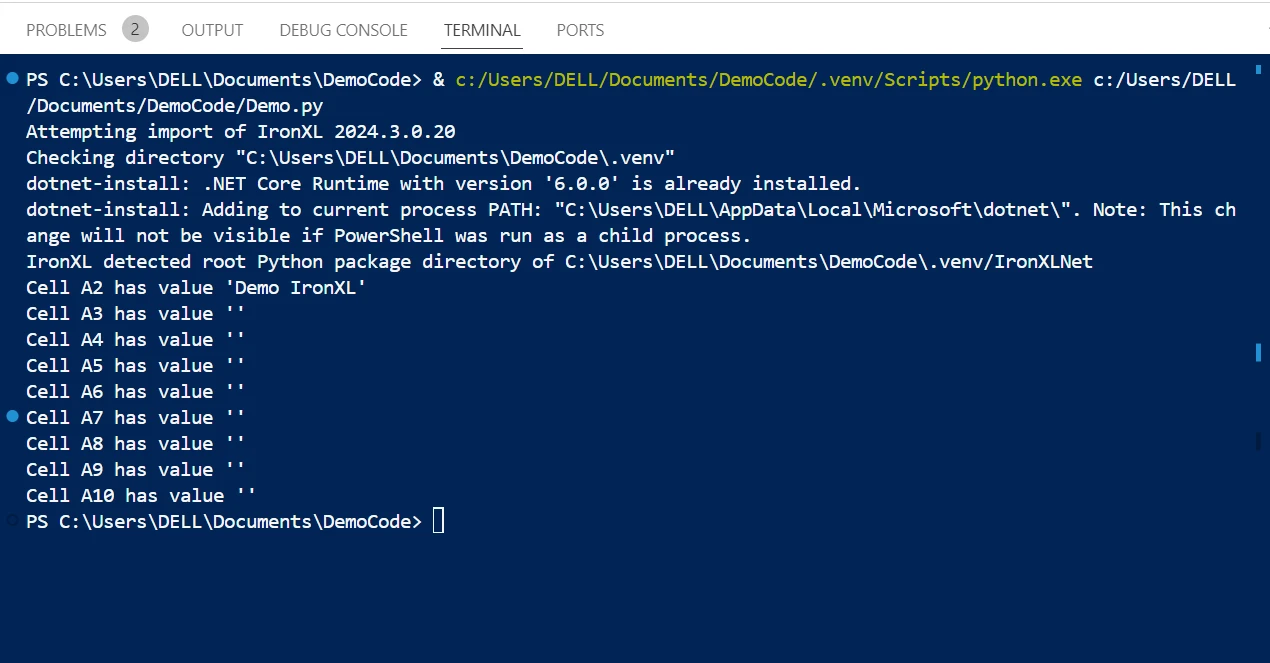
Task: Open the PROBLEMS tab
Action: coord(66,30)
